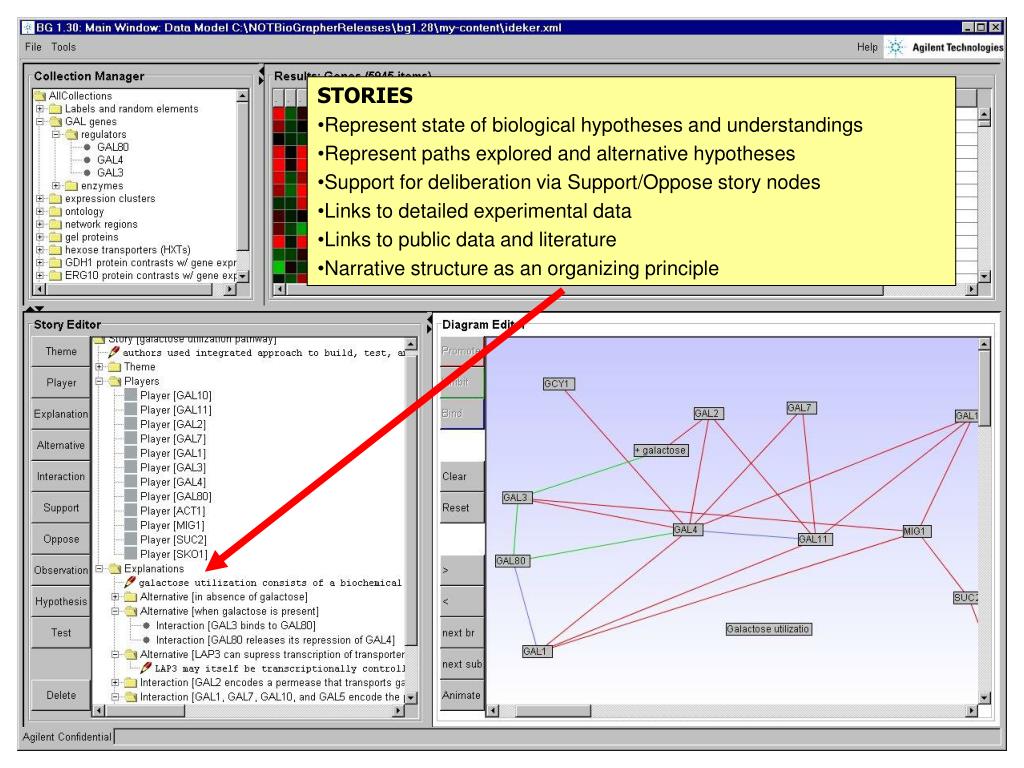Open the Help menu

tap(867, 47)
